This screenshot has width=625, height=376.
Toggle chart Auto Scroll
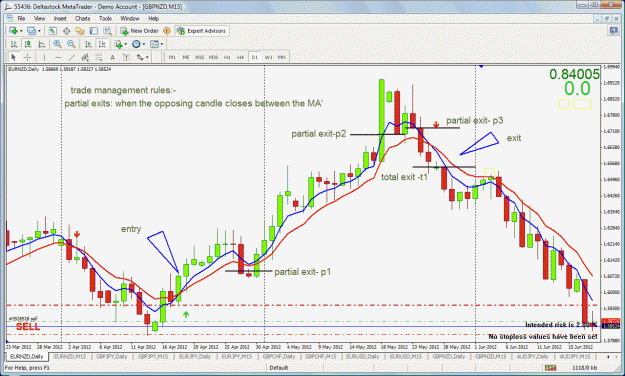pos(88,44)
